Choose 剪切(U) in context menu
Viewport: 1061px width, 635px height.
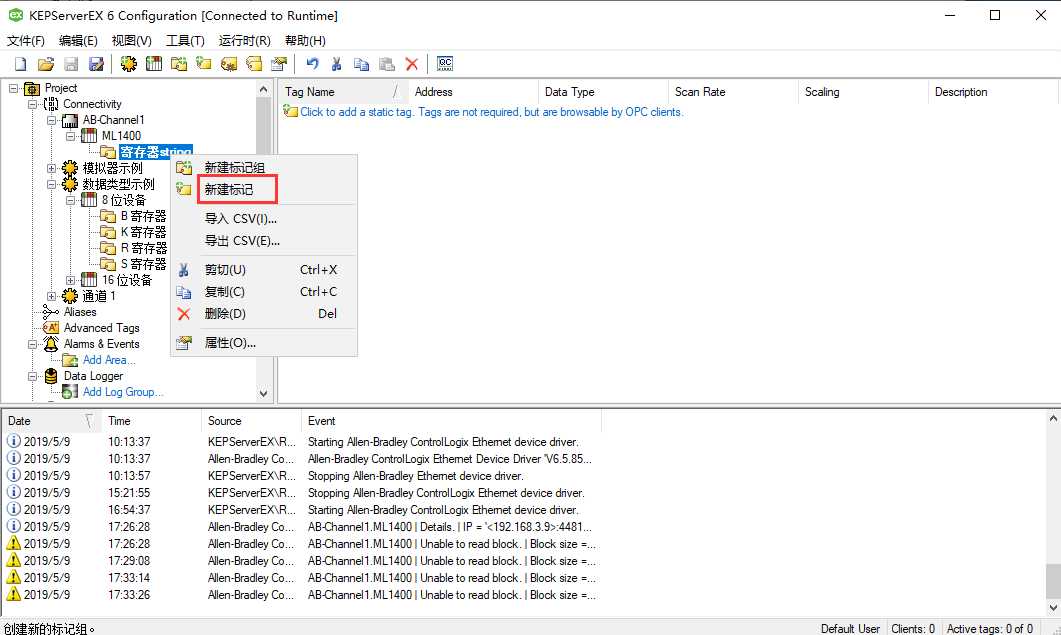click(x=264, y=269)
